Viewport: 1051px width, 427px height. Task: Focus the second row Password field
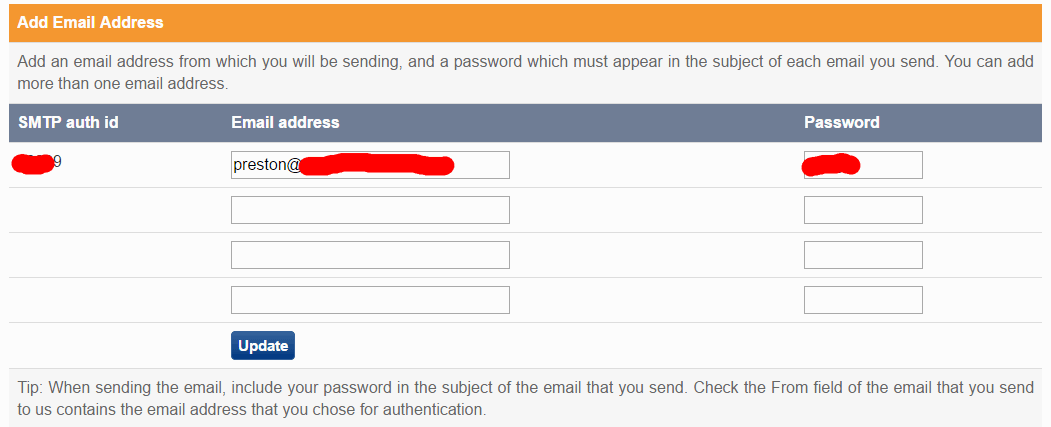(x=863, y=210)
